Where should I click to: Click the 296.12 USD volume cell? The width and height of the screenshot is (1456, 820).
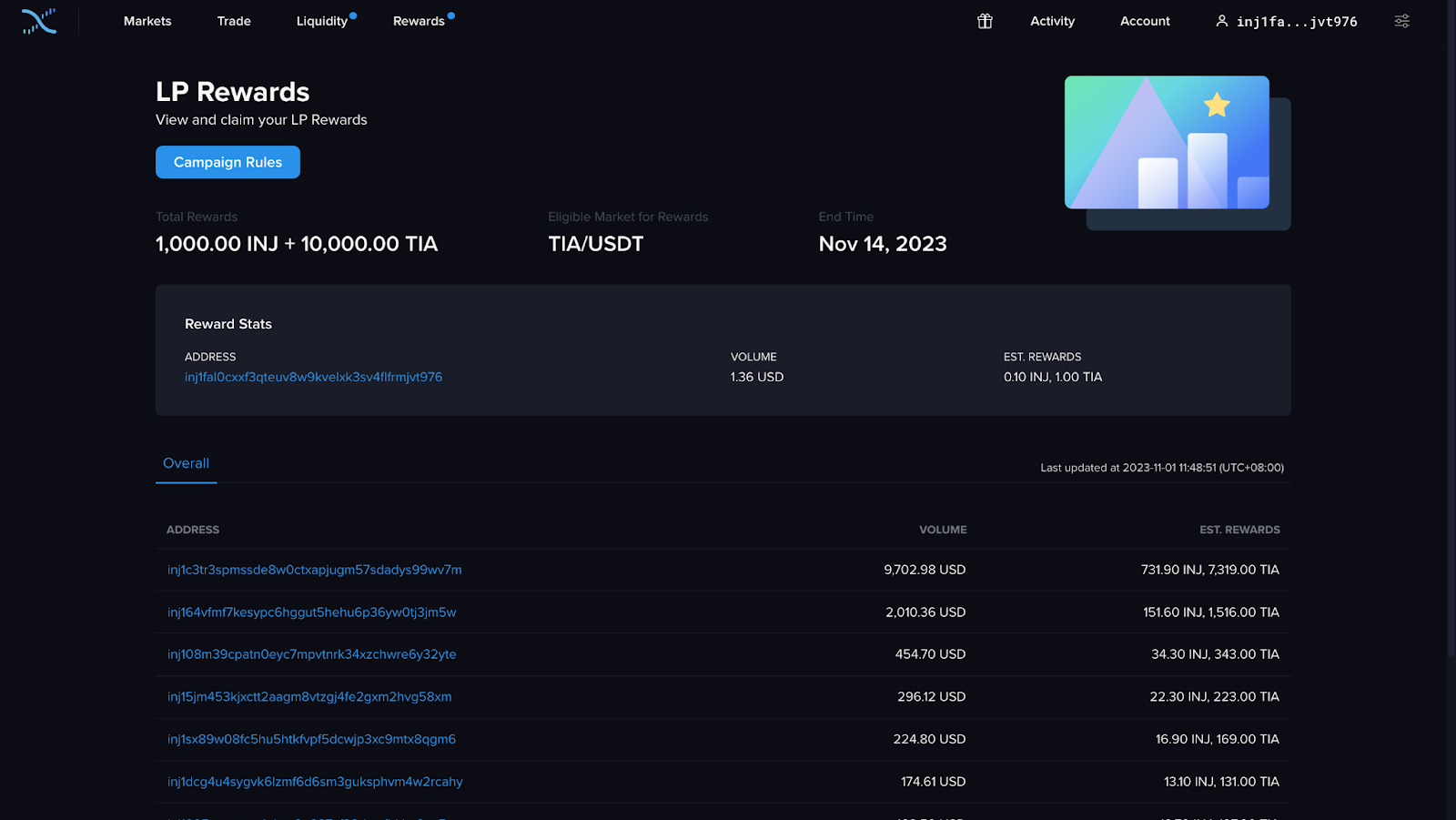click(931, 697)
